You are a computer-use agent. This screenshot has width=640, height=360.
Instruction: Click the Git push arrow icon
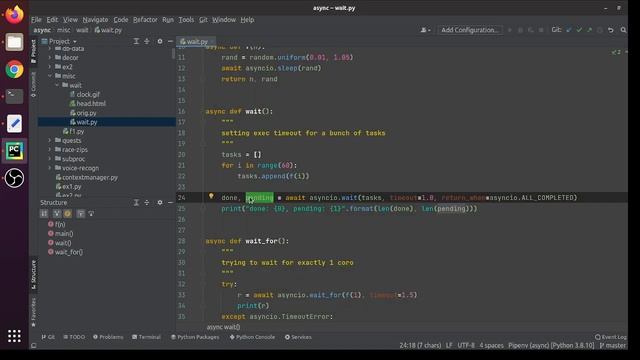(x=589, y=30)
